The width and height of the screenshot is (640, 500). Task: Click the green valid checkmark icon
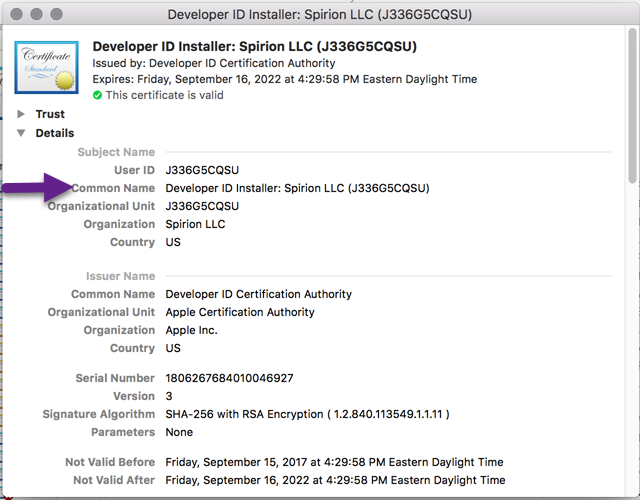[97, 95]
